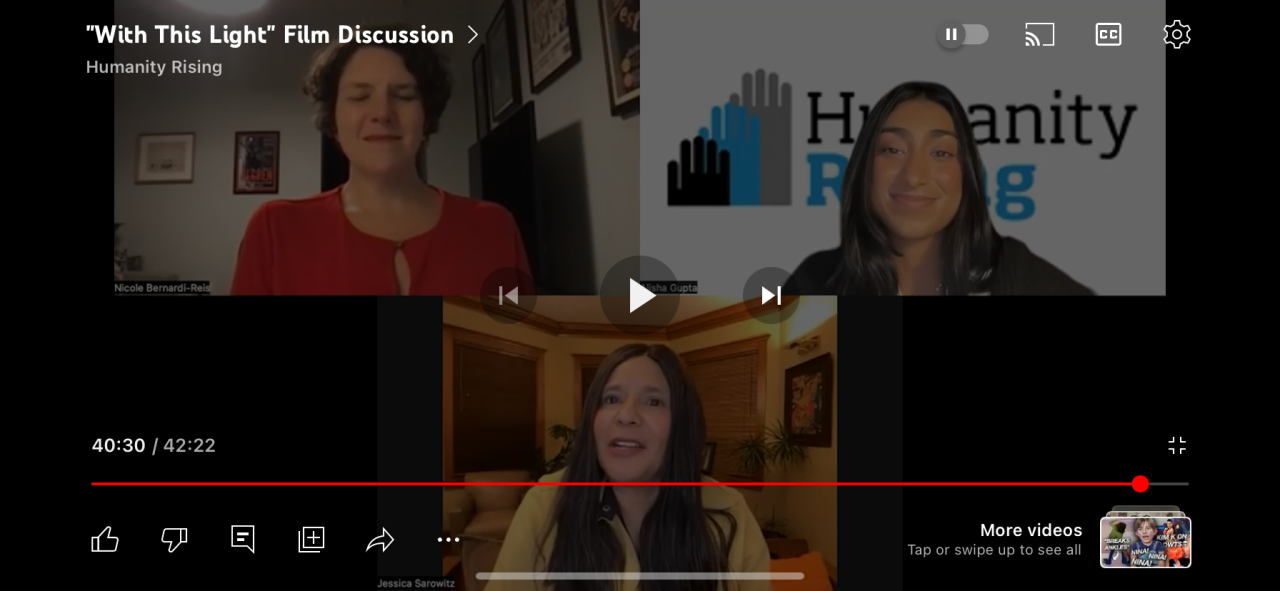Click "Tap or swipe up to see all" text
Viewport: 1280px width, 591px height.
pyautogui.click(x=994, y=550)
